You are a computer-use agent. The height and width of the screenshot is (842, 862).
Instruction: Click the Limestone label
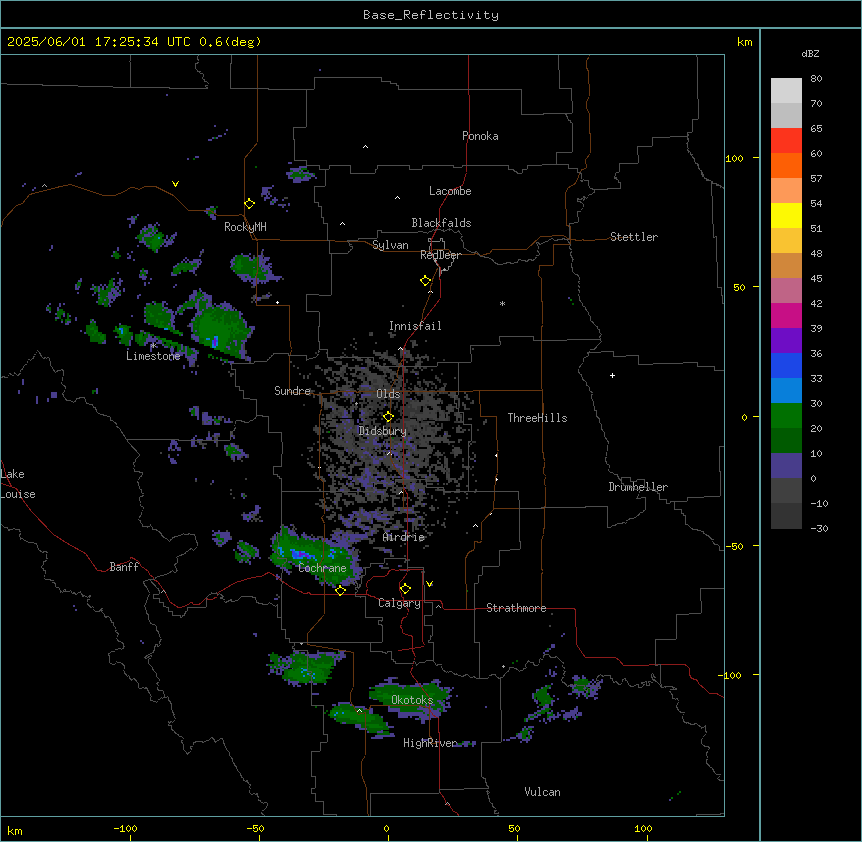[x=153, y=356]
